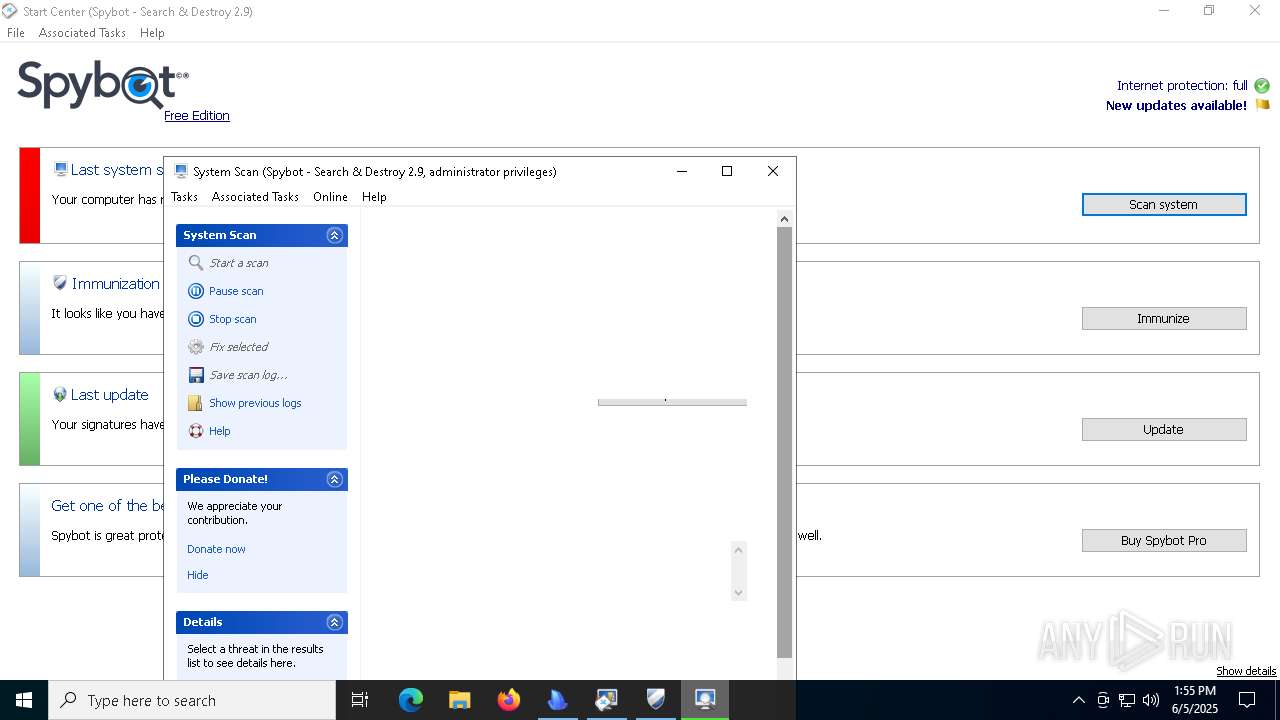The width and height of the screenshot is (1280, 720).
Task: Click the Type here to search box
Action: [192, 700]
